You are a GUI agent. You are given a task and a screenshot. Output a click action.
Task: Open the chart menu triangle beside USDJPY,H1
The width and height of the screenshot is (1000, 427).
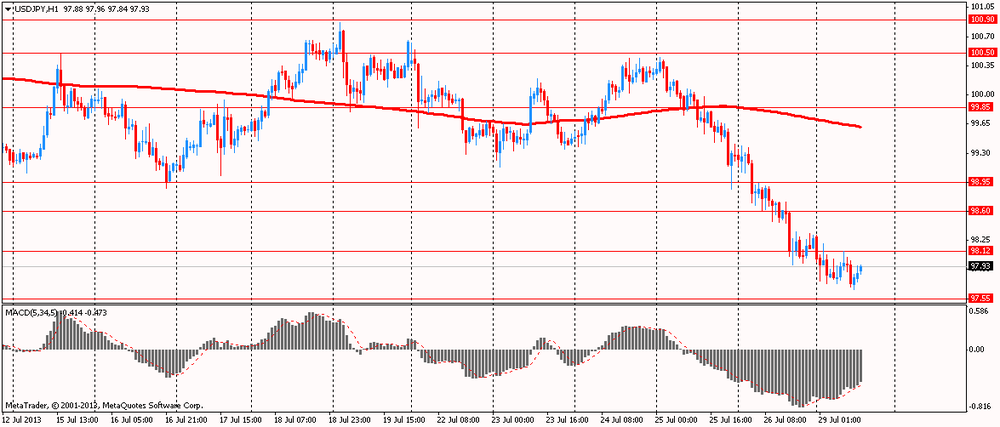click(6, 10)
